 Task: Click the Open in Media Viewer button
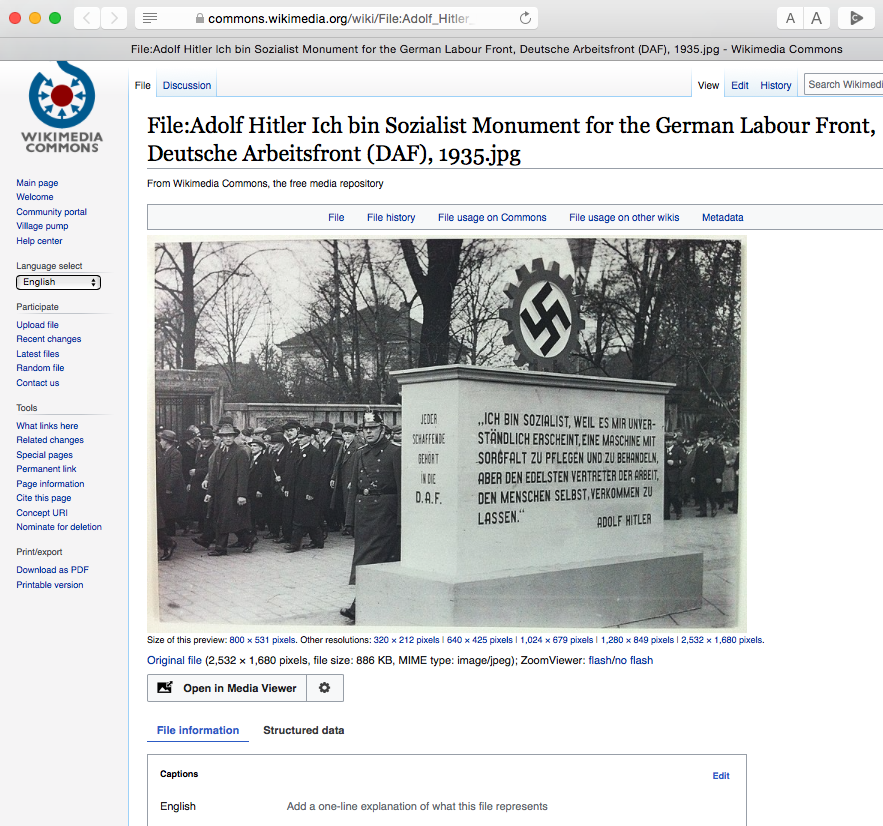point(227,688)
